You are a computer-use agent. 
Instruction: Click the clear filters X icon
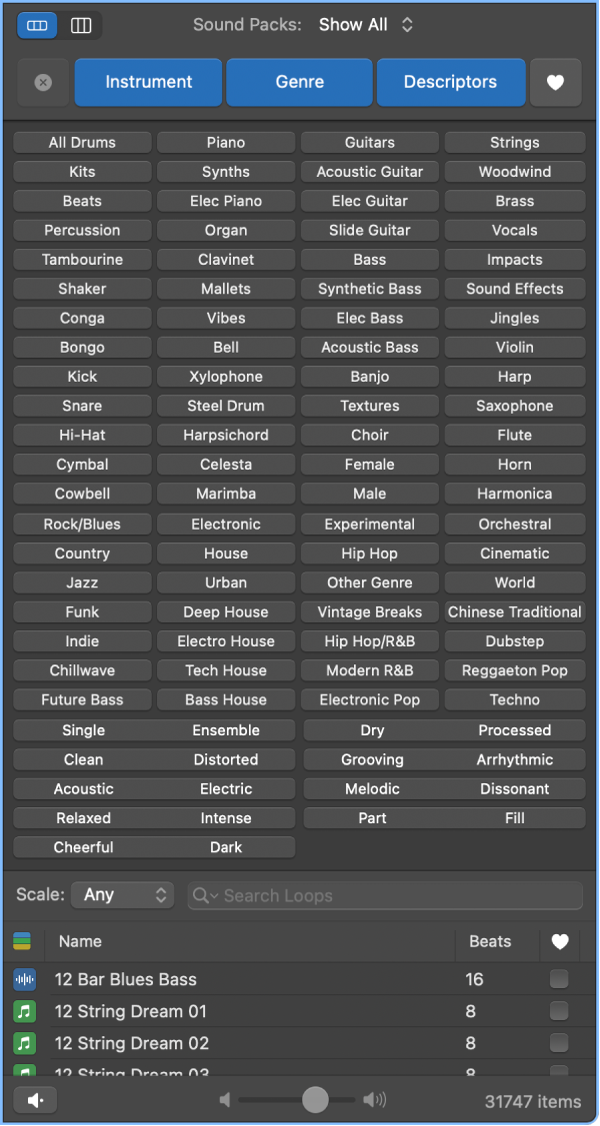tap(43, 83)
